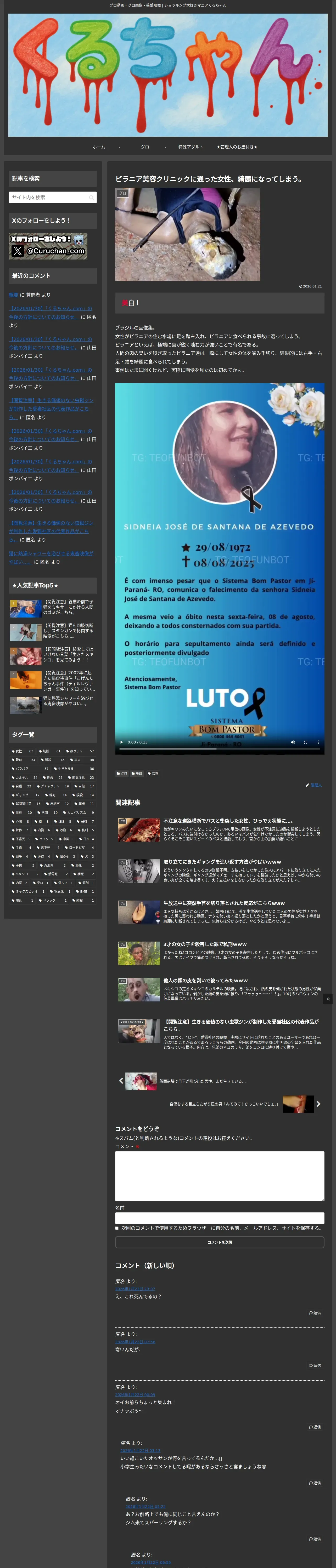Select the 猫 tag in tag list
The image size is (336, 1568).
[41, 821]
